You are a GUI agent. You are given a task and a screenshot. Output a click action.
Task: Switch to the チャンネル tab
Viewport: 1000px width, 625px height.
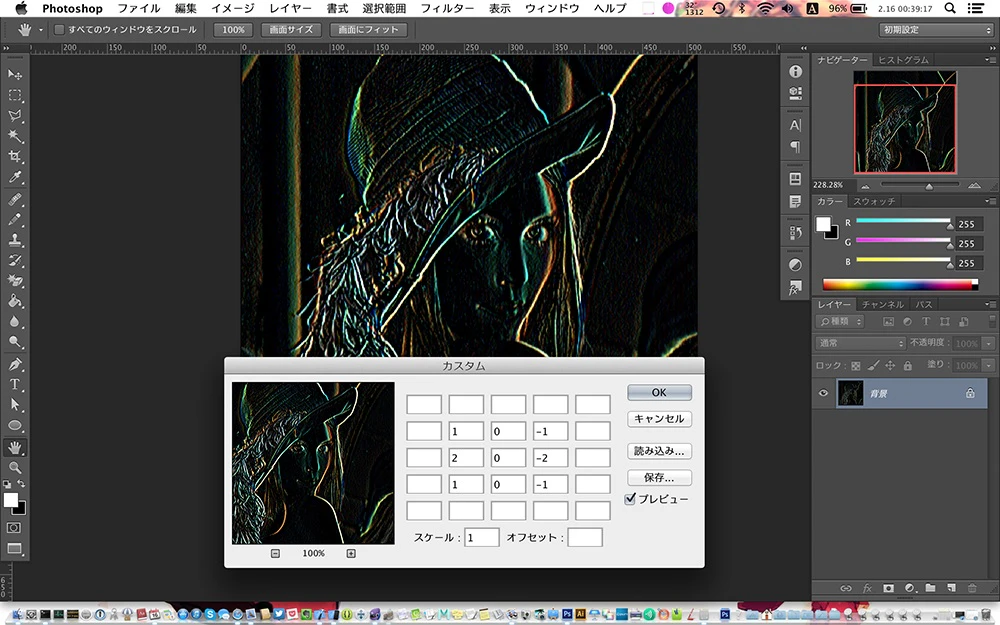pyautogui.click(x=883, y=304)
